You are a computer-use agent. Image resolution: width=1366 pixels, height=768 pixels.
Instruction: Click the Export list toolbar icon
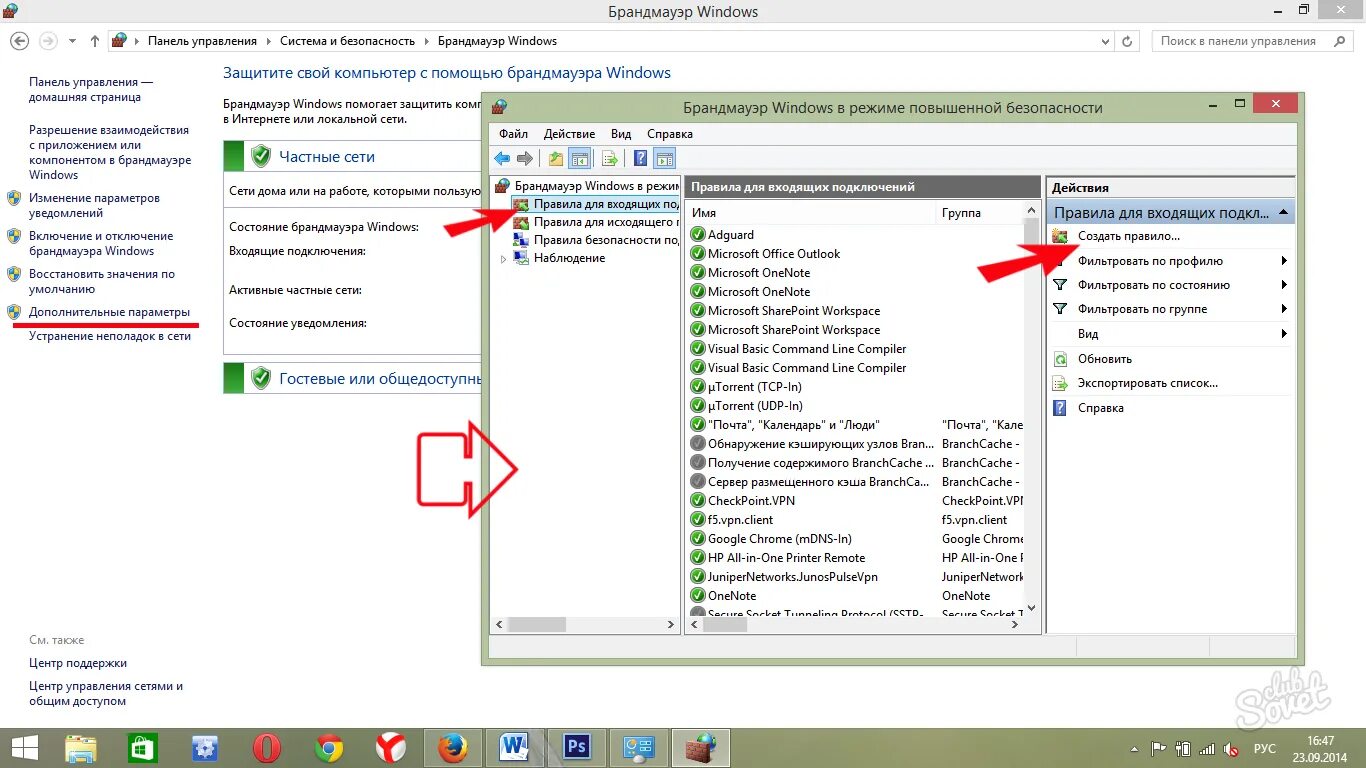[609, 158]
